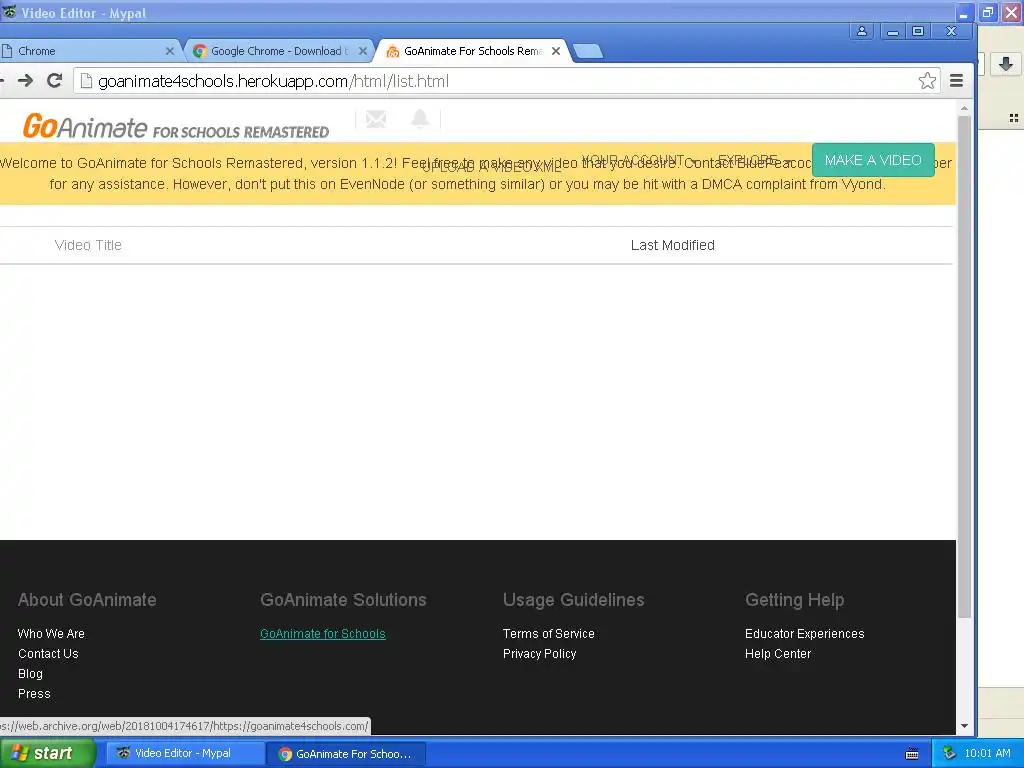Click the GoAnimate for Schools Remastered logo
Viewport: 1024px width, 768px height.
tap(176, 127)
